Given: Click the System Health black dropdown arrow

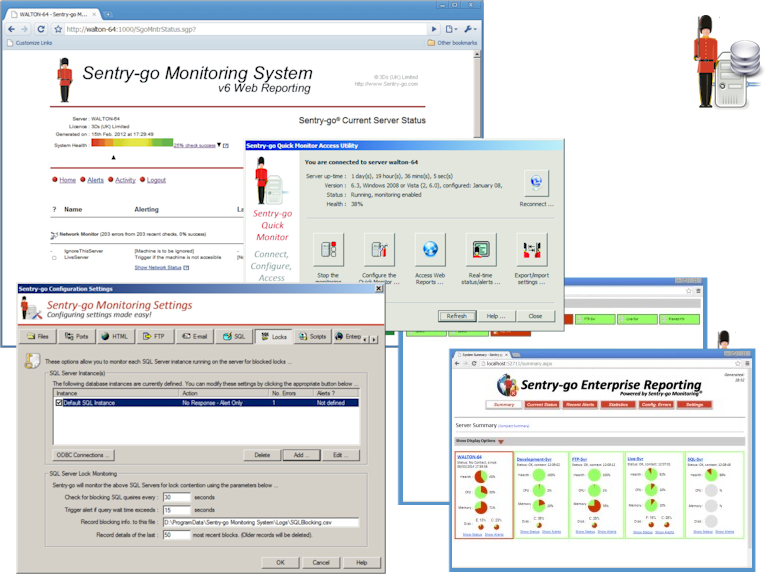Looking at the screenshot, I should [219, 145].
